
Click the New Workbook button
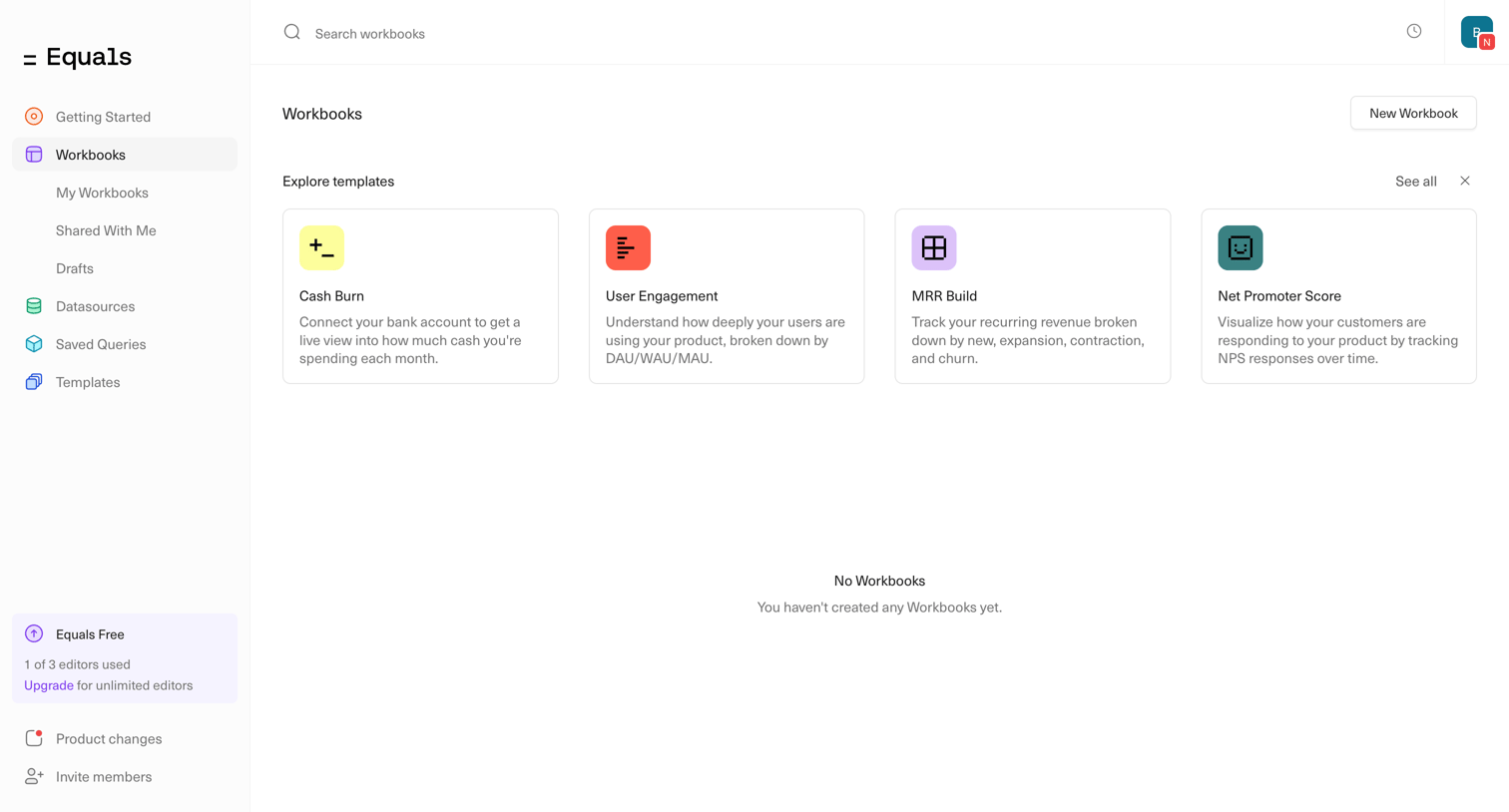pyautogui.click(x=1413, y=113)
